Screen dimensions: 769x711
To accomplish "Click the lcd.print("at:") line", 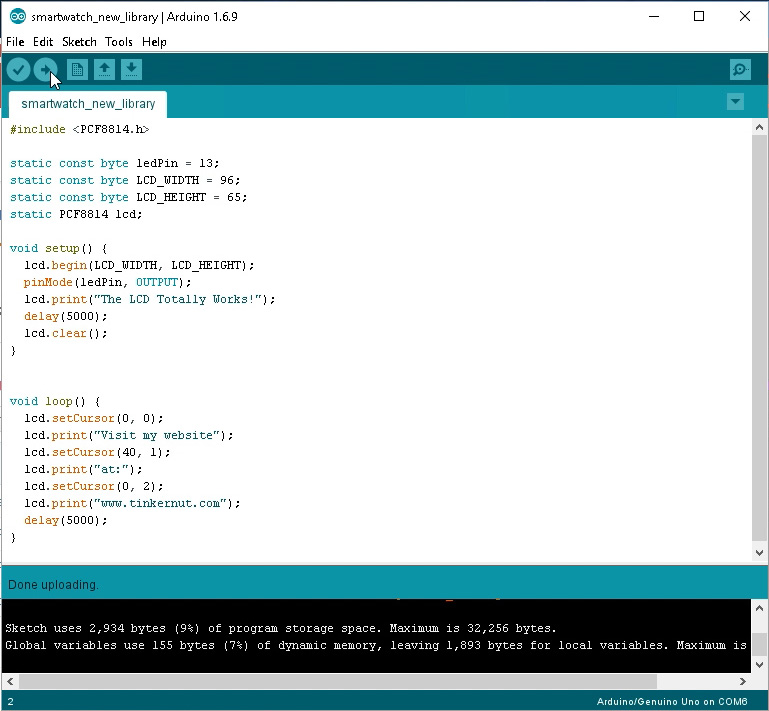I will coord(83,469).
